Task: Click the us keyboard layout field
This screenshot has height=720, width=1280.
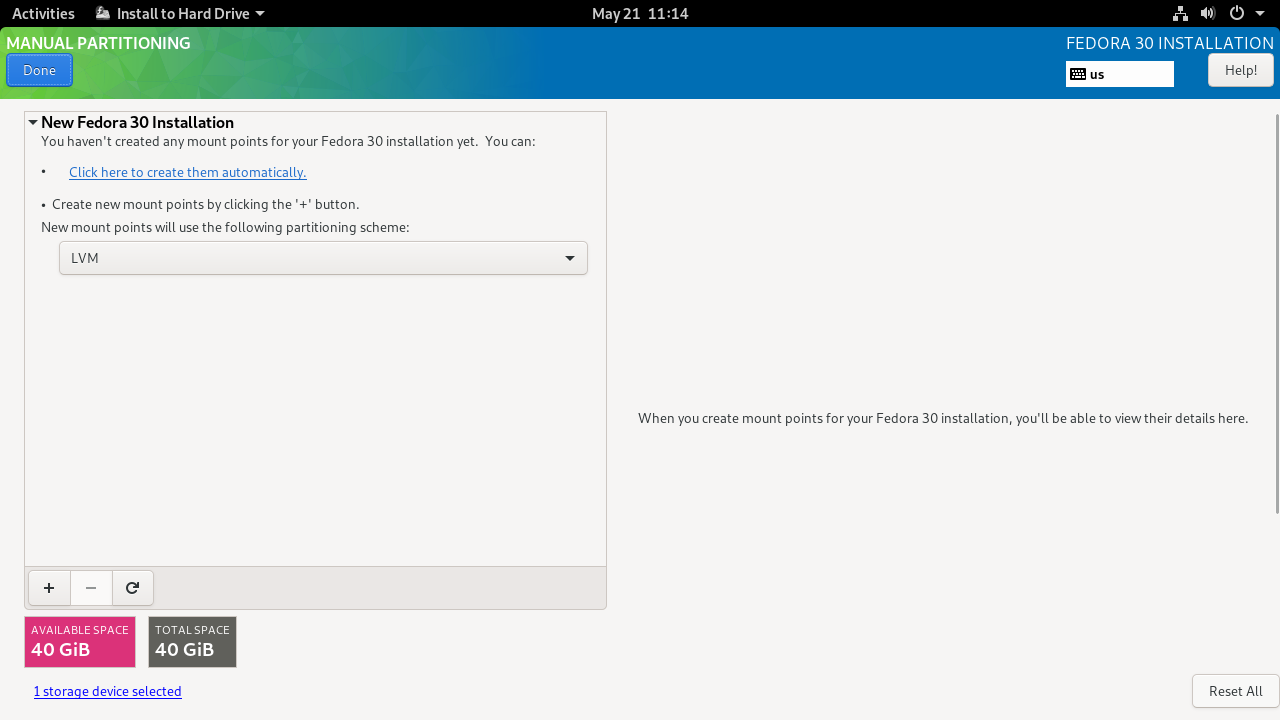Action: [x=1120, y=74]
